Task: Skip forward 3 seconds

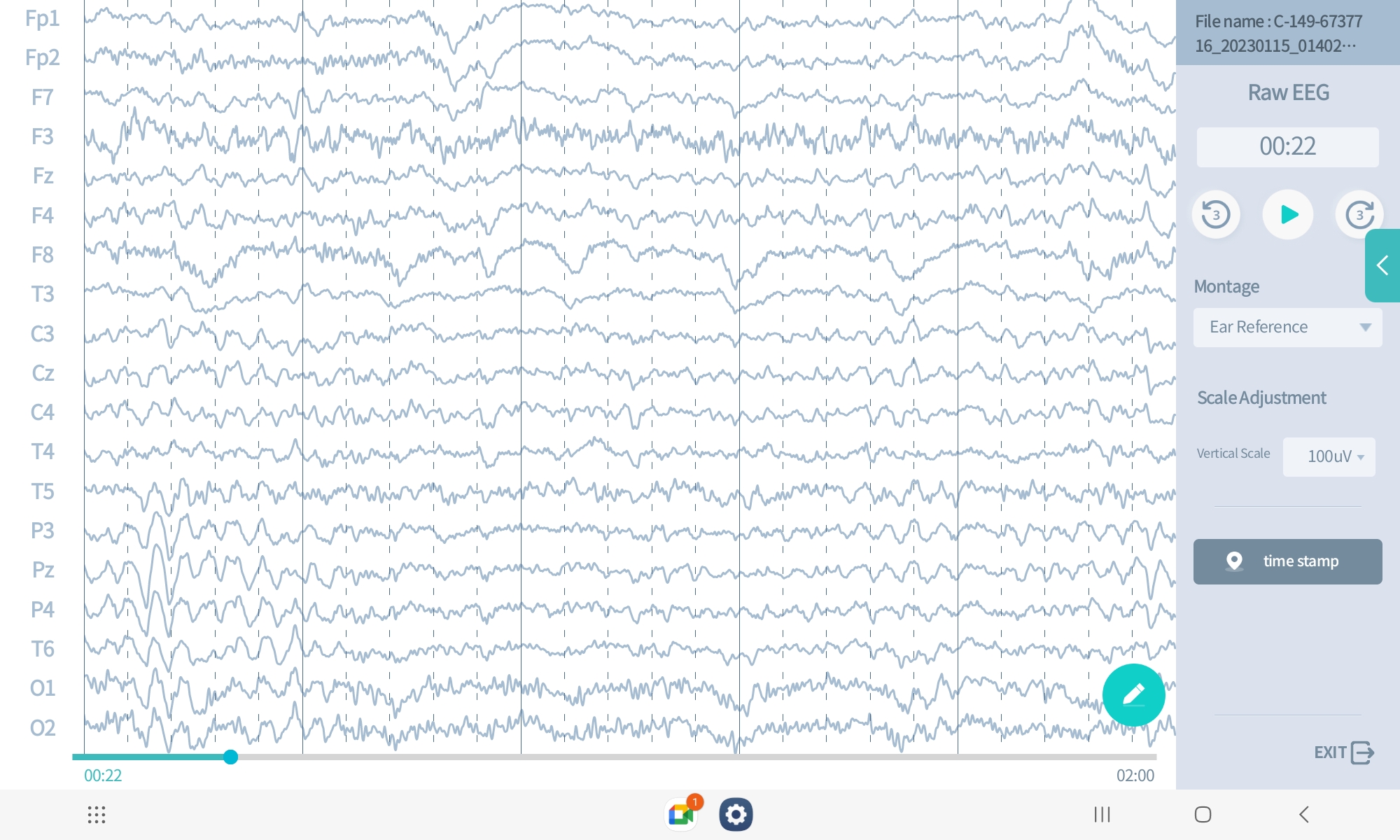Action: tap(1359, 214)
